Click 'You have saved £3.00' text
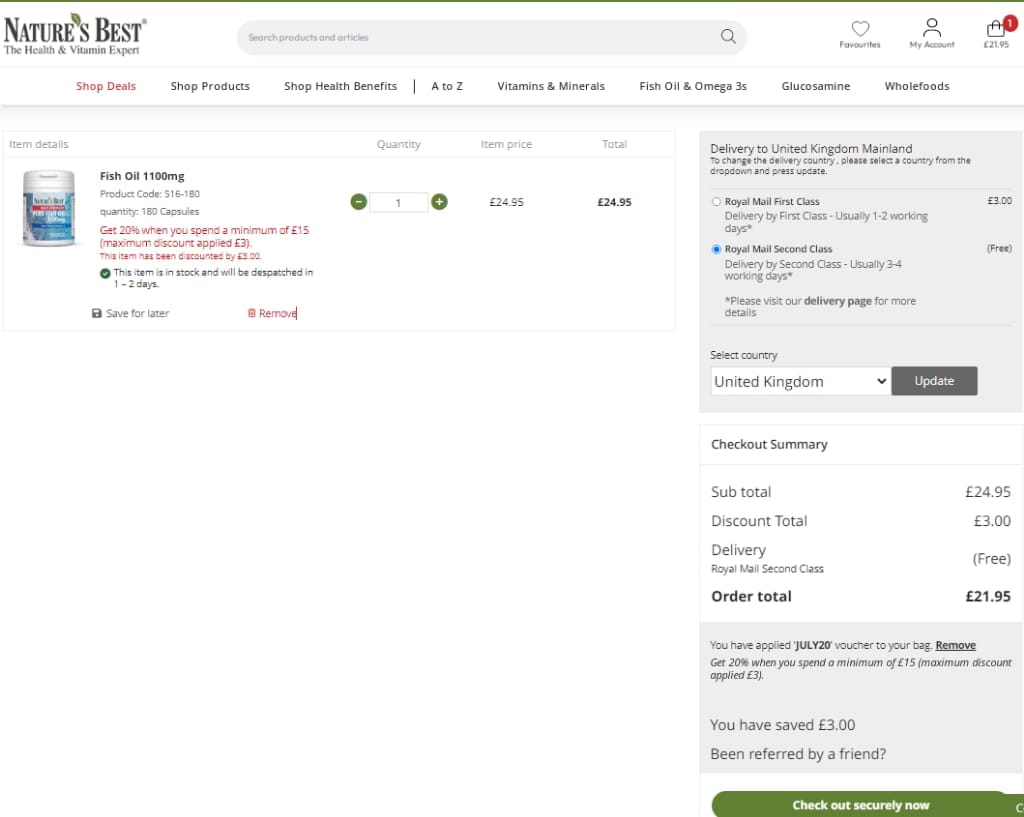This screenshot has width=1024, height=817. click(782, 725)
